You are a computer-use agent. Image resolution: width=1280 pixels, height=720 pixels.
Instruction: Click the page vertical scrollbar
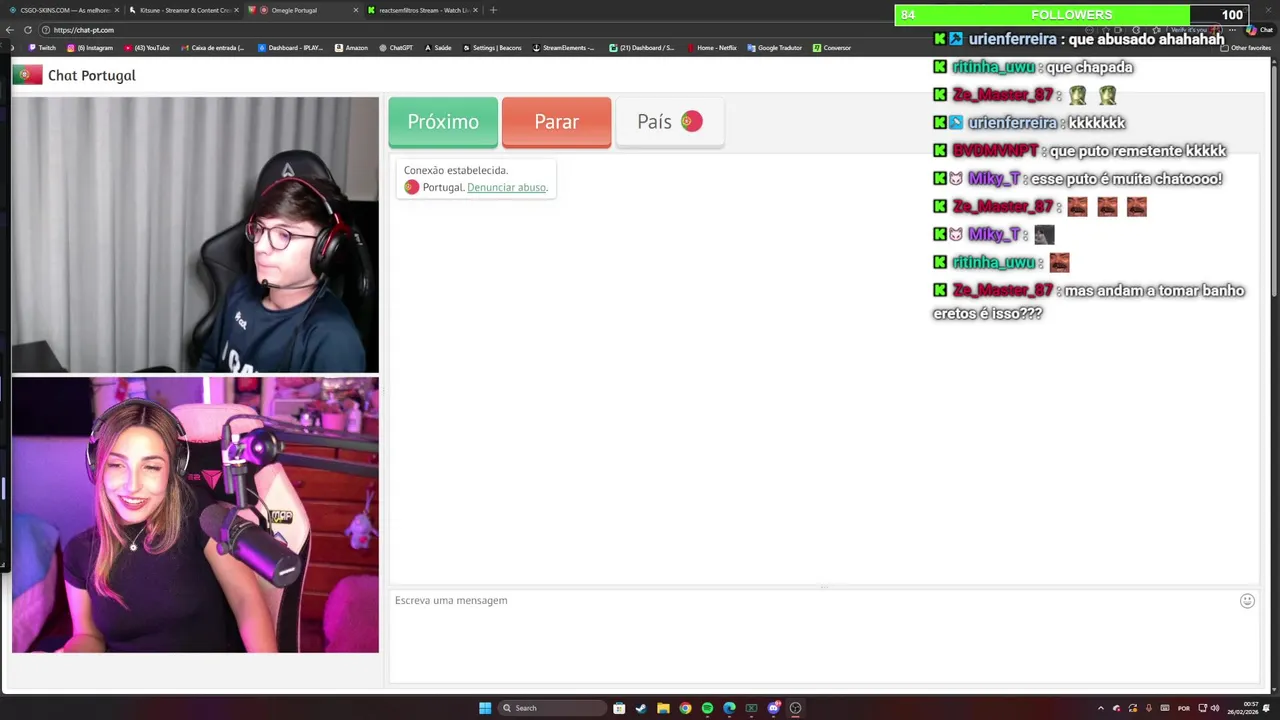point(1275,180)
